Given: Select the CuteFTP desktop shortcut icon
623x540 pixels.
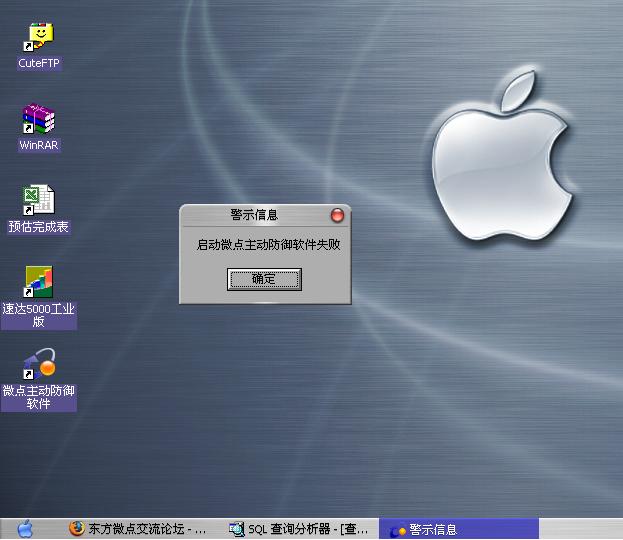Looking at the screenshot, I should 39,38.
